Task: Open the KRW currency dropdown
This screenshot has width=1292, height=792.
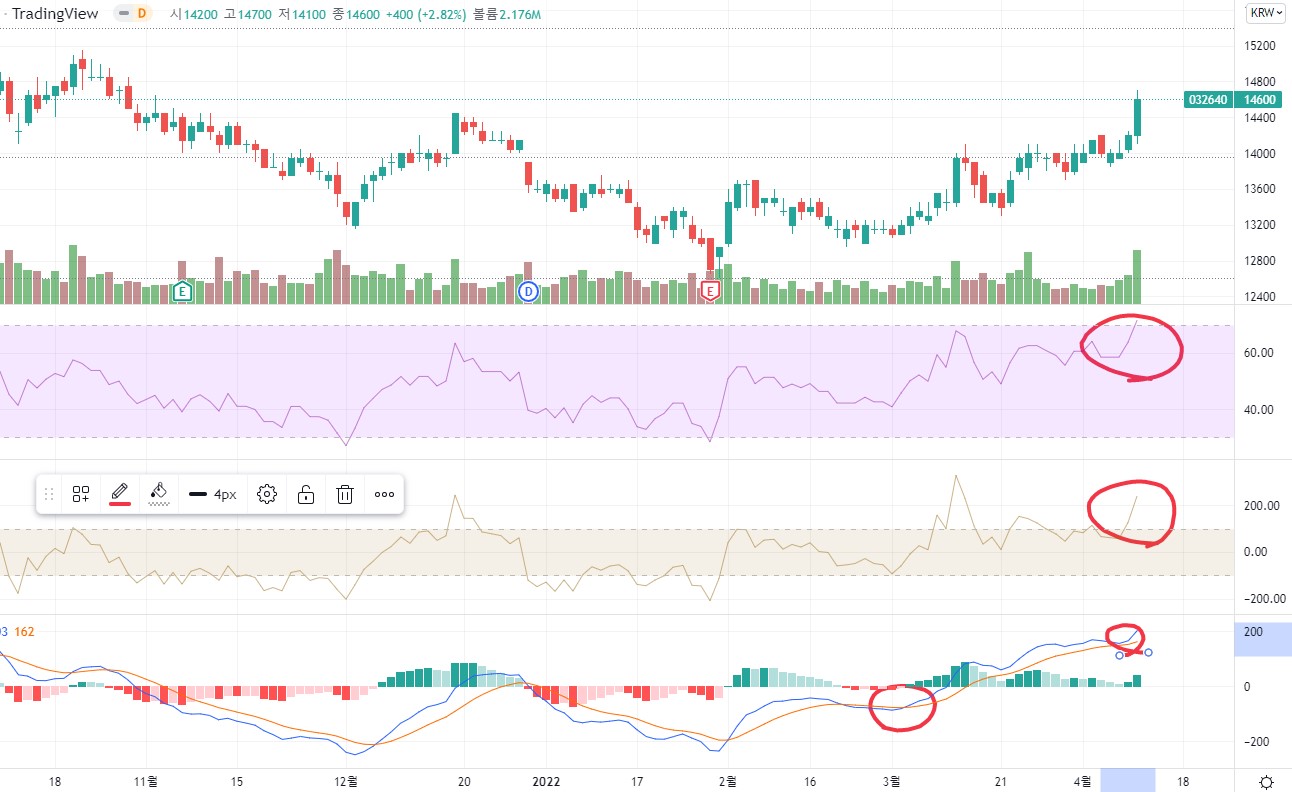Action: [x=1265, y=13]
